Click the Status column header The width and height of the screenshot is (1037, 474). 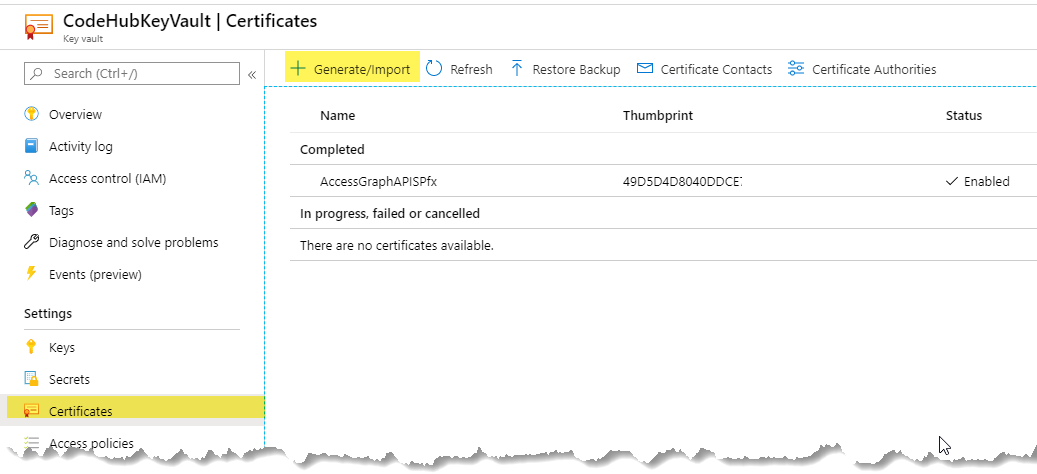[x=964, y=116]
